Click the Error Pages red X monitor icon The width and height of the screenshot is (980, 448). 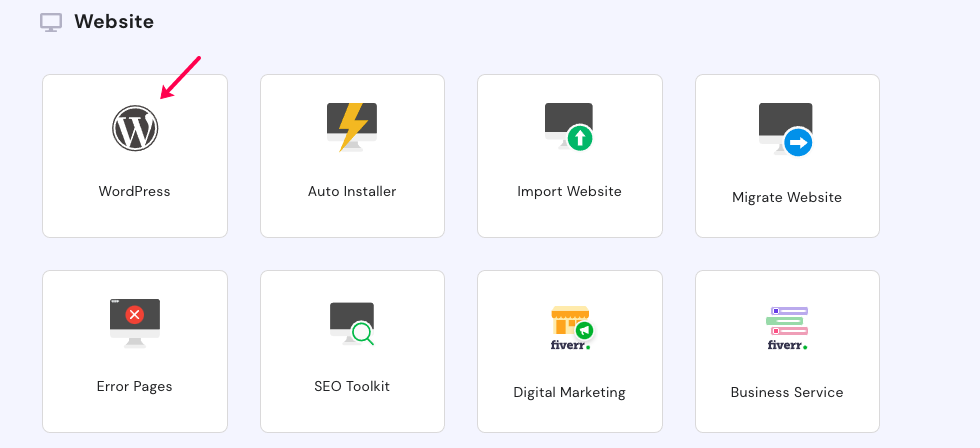point(135,323)
